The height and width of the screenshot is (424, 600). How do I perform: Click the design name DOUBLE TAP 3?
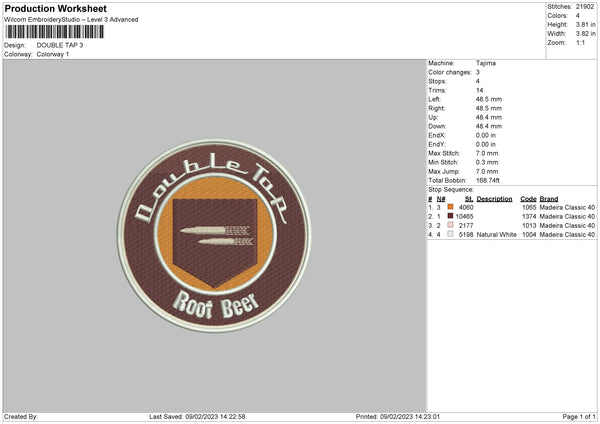click(60, 45)
